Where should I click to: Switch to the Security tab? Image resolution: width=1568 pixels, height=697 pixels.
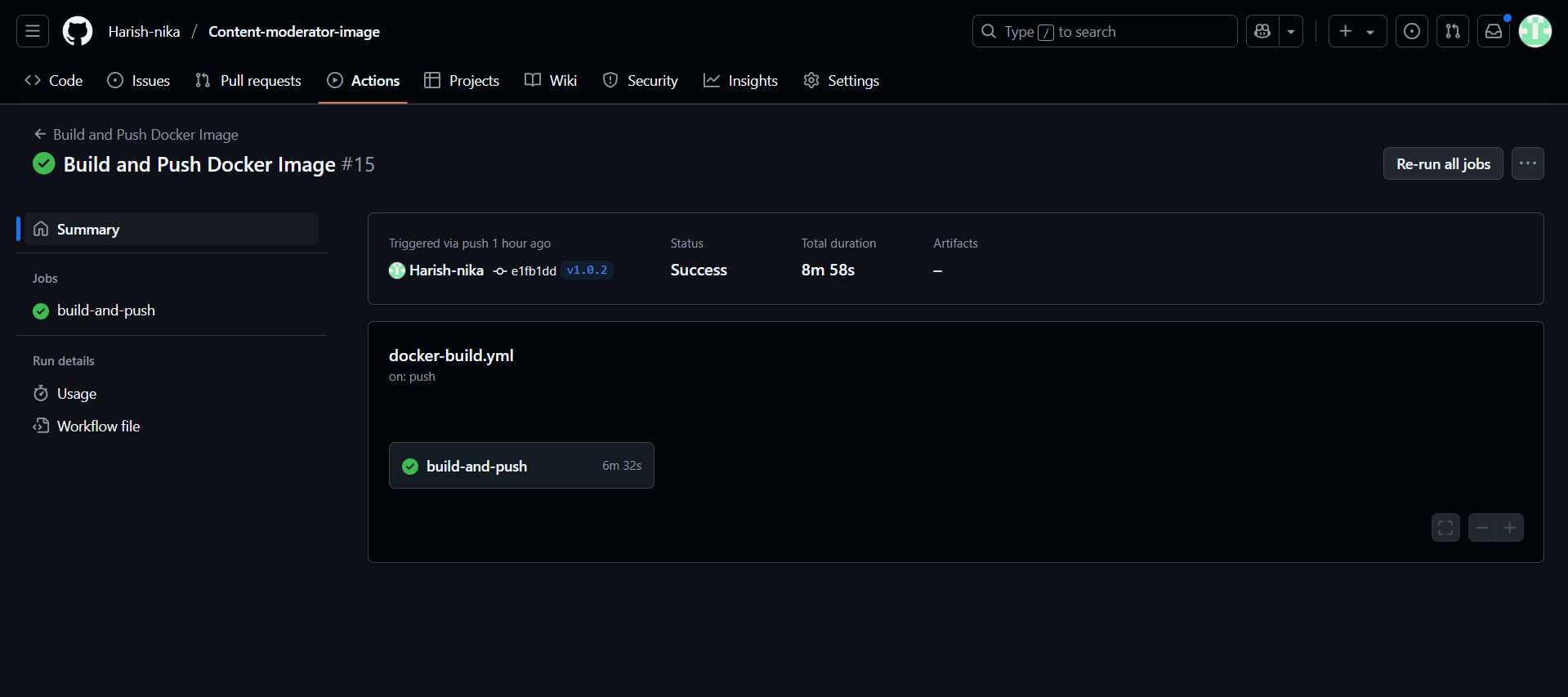641,80
